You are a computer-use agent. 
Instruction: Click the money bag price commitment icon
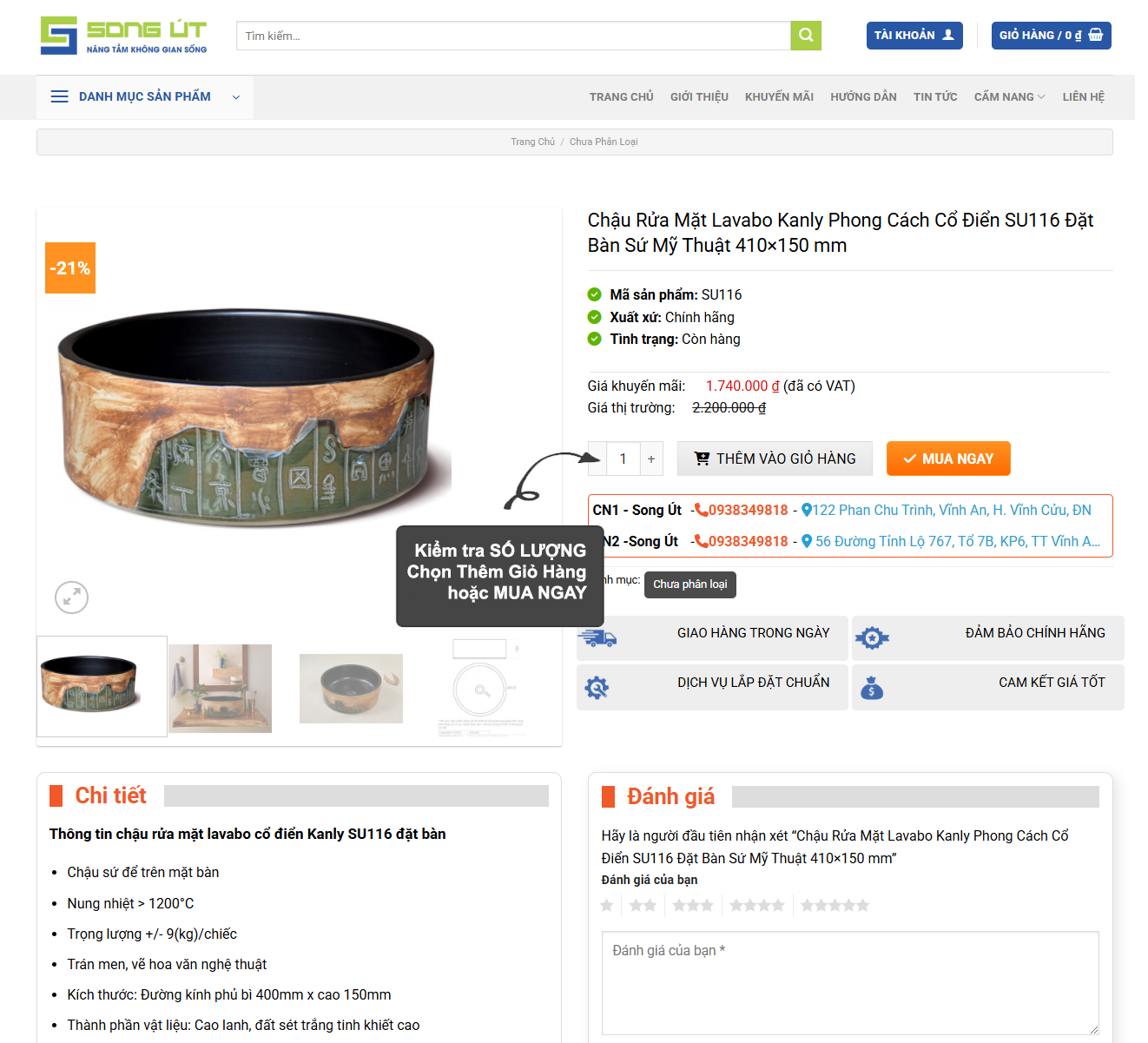(872, 689)
